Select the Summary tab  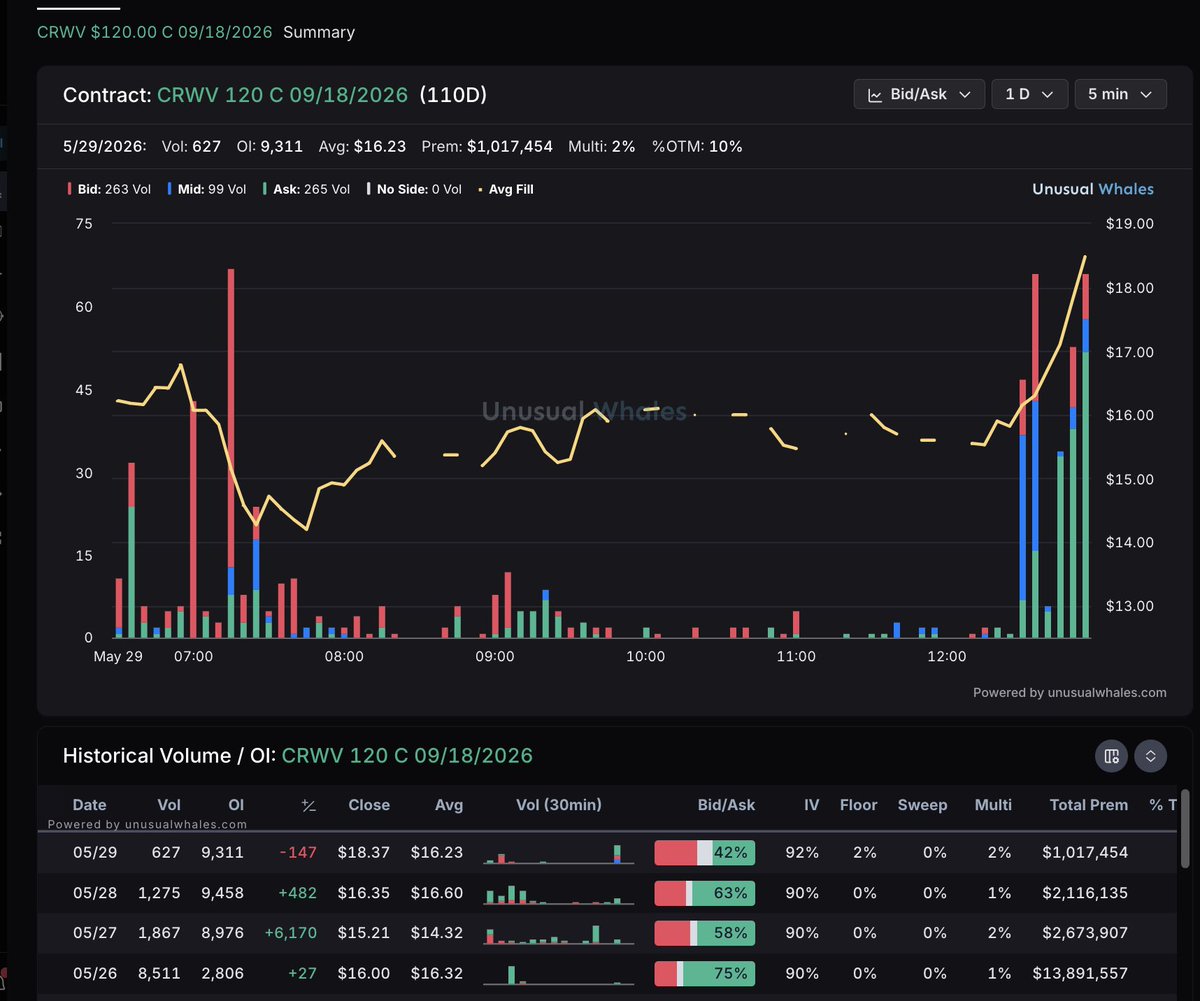[x=319, y=32]
